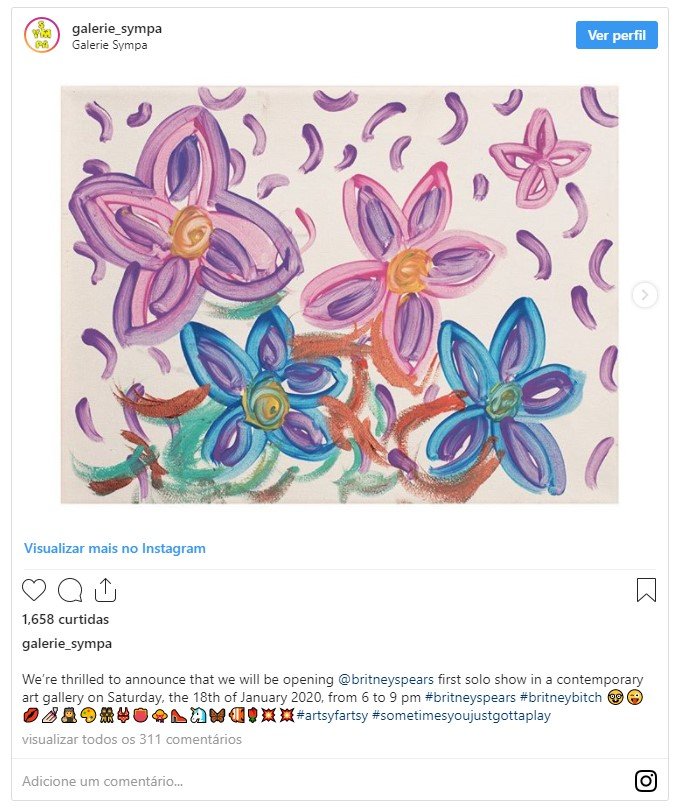
Task: Open the Visualizar mais no Instagram link
Action: pyautogui.click(x=115, y=548)
